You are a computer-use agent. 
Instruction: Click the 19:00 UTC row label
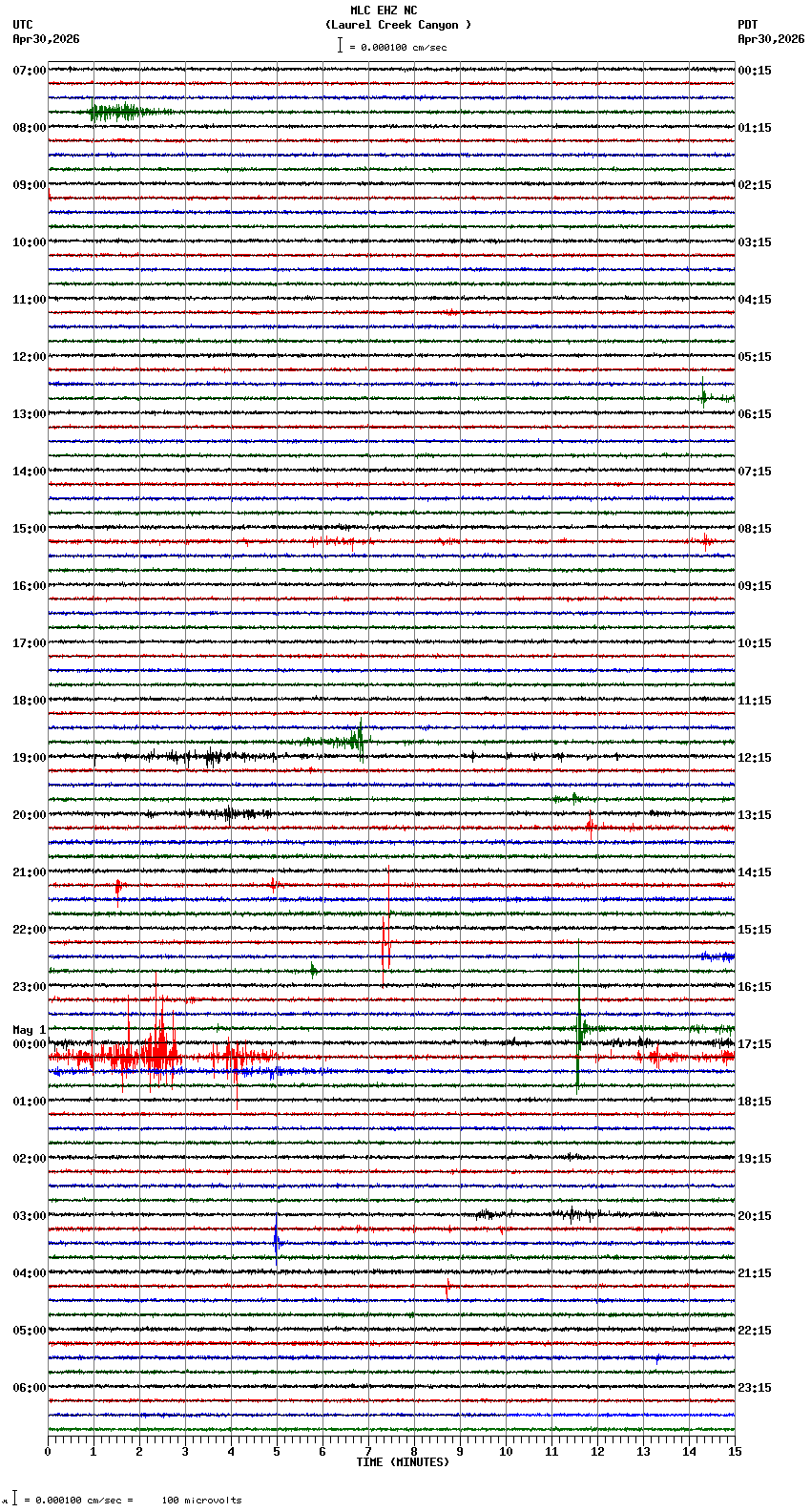[30, 758]
